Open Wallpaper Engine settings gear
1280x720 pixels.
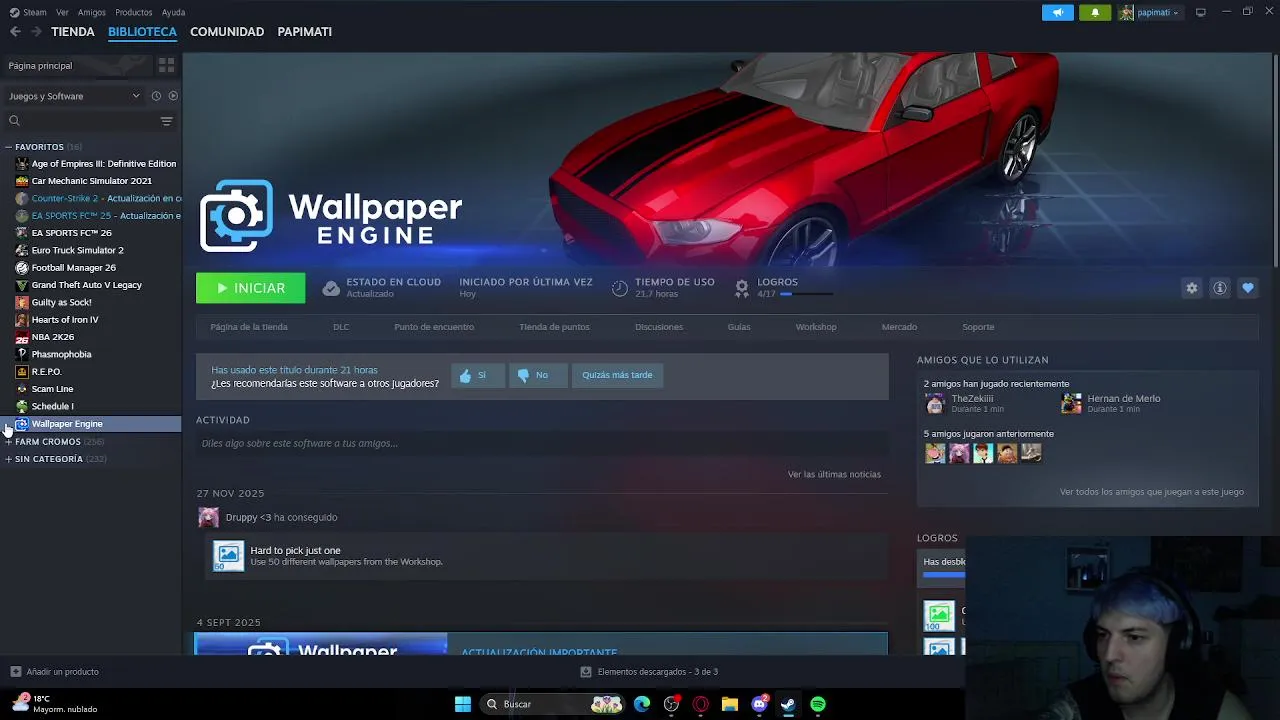coord(1192,288)
